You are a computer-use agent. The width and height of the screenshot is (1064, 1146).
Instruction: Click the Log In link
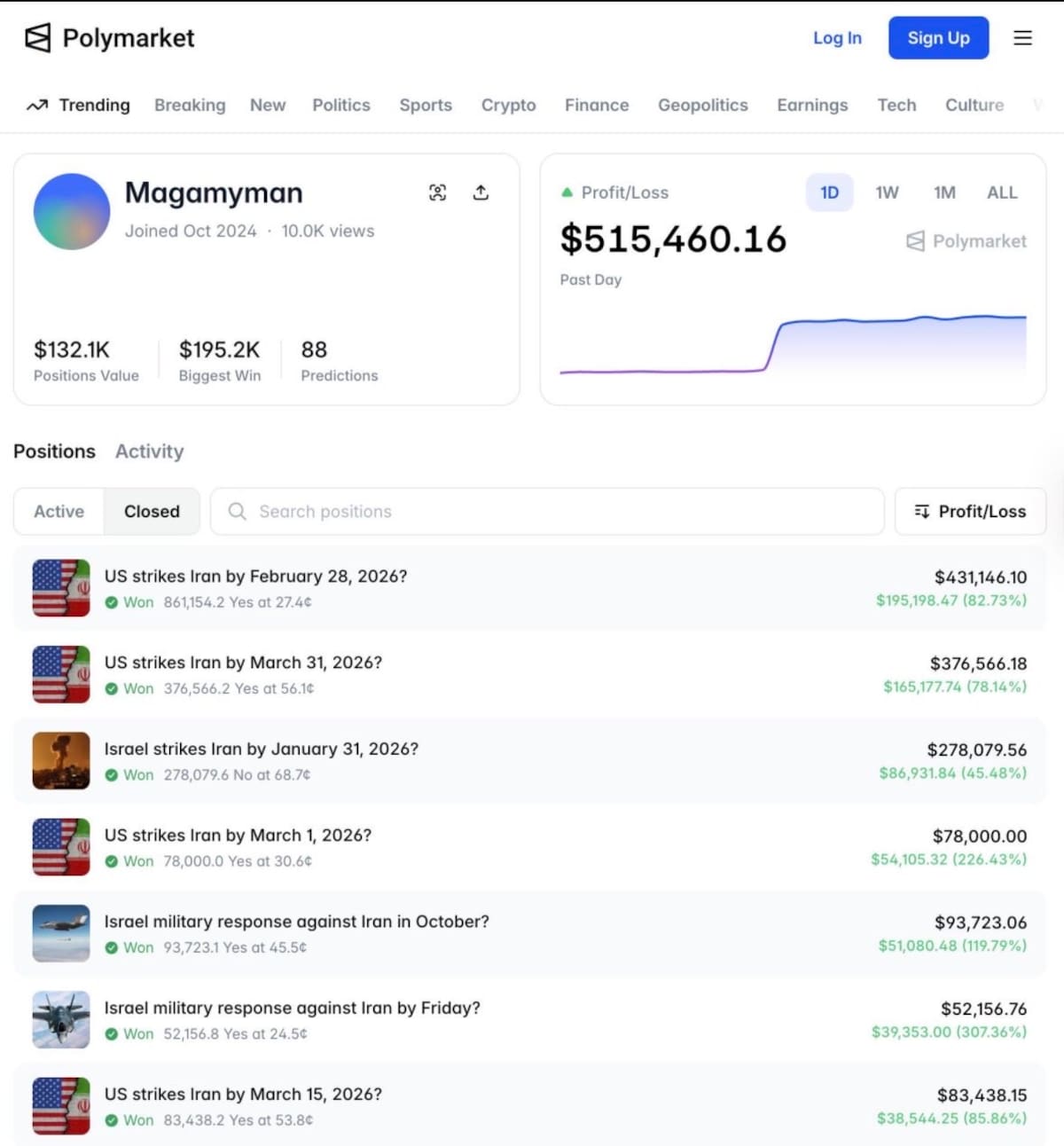point(836,37)
